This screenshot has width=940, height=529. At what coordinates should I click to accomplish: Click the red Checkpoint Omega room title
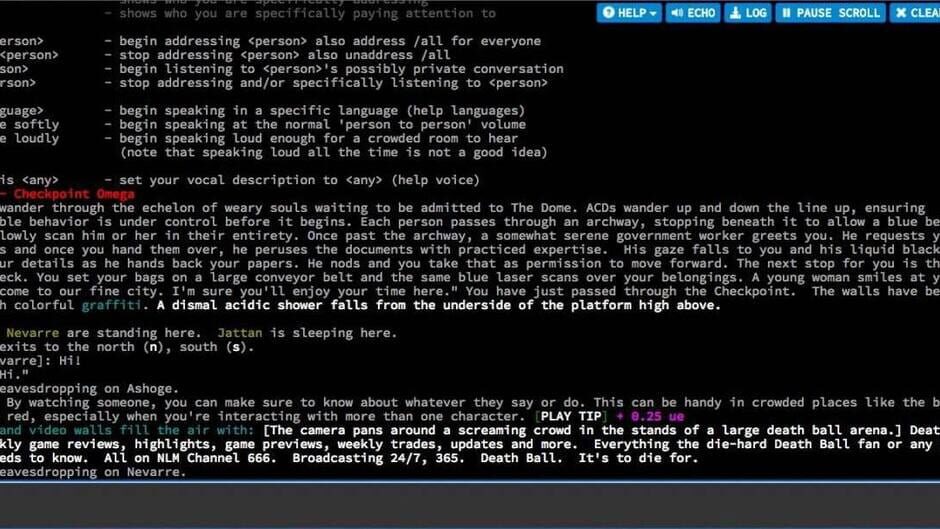pos(60,194)
